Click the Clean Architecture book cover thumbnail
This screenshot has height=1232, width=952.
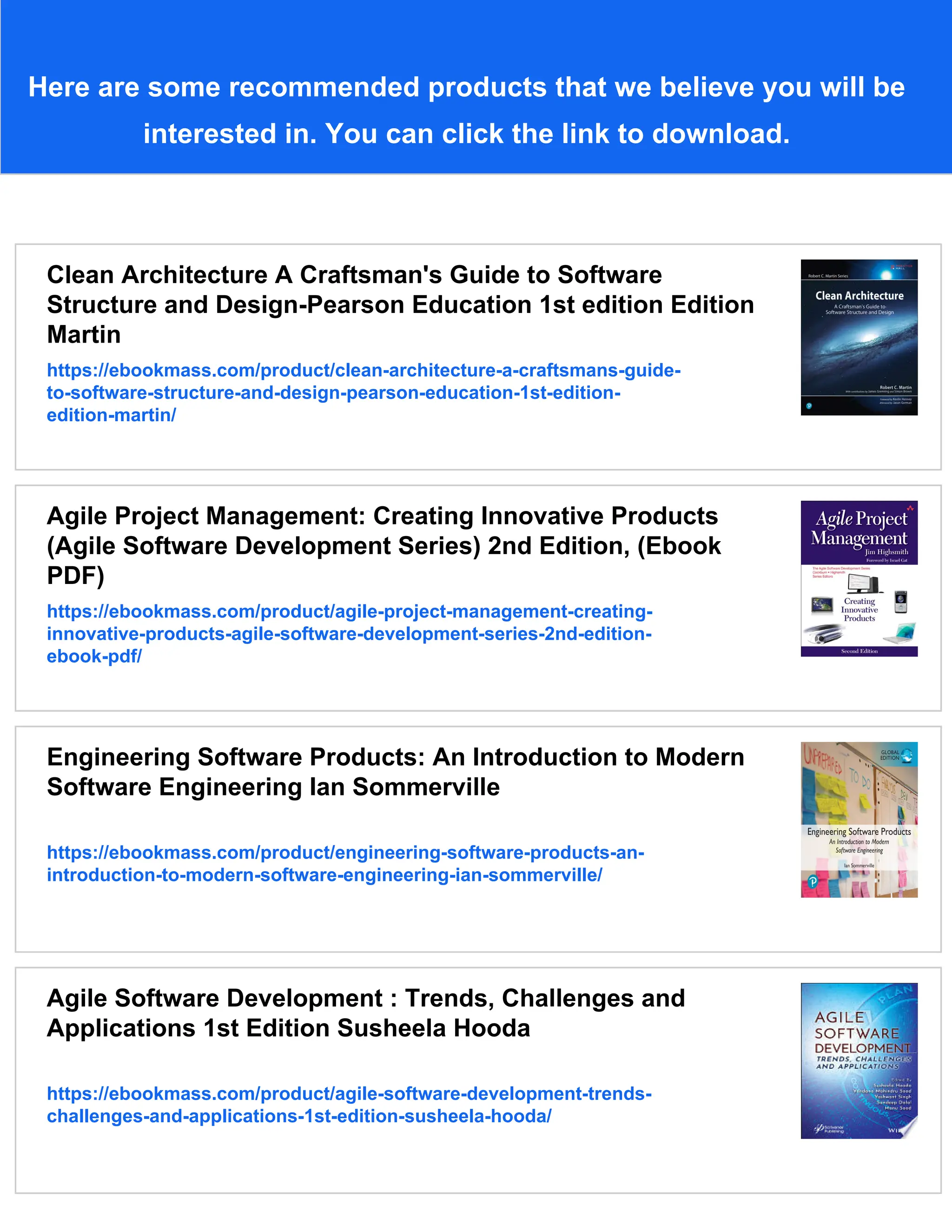point(859,338)
